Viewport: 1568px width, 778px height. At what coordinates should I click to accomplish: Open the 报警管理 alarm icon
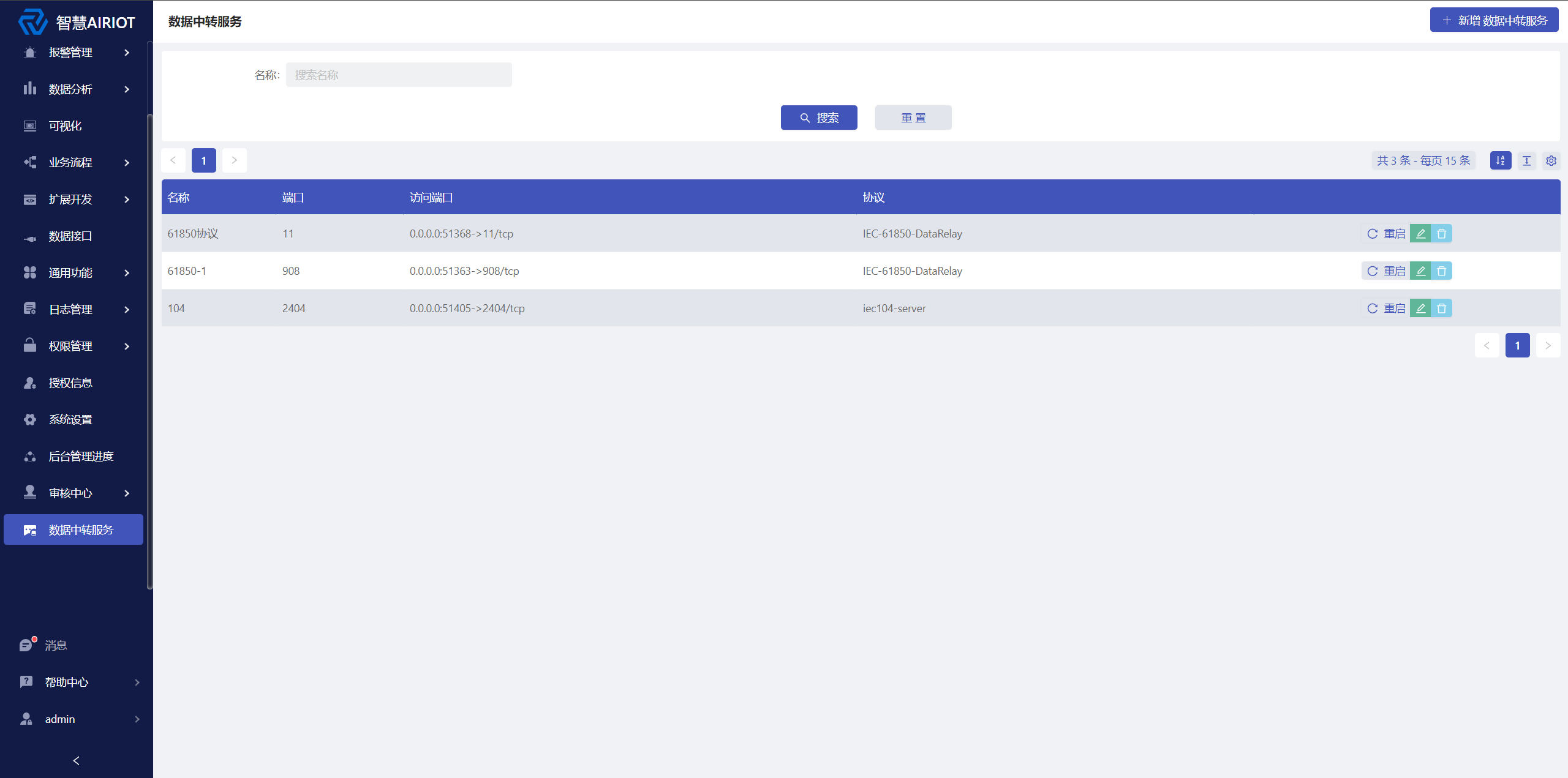point(29,53)
